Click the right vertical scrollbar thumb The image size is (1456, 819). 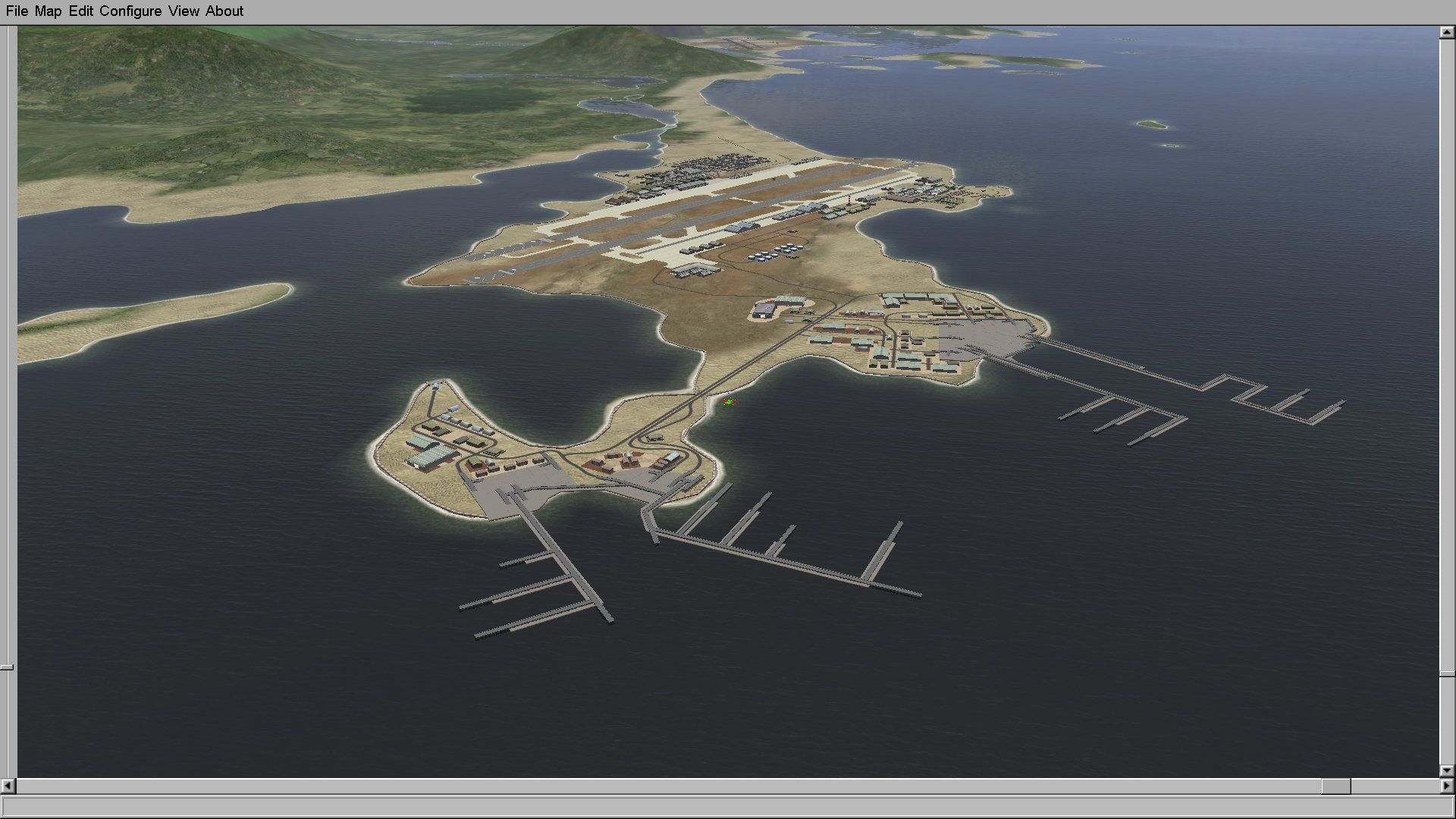(1447, 673)
